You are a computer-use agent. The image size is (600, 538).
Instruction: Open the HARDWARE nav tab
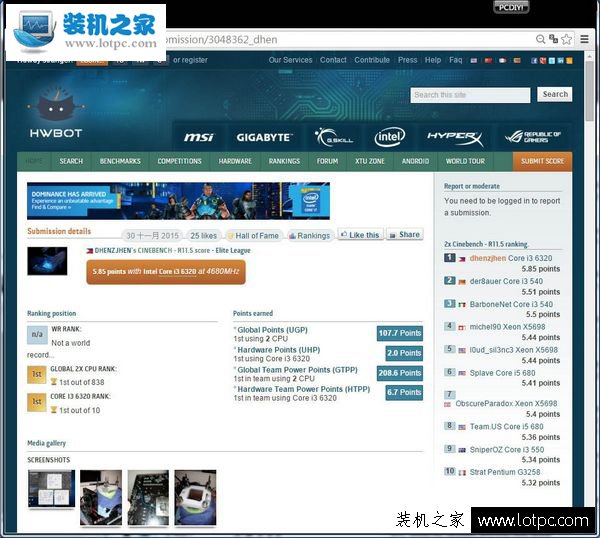tap(235, 161)
